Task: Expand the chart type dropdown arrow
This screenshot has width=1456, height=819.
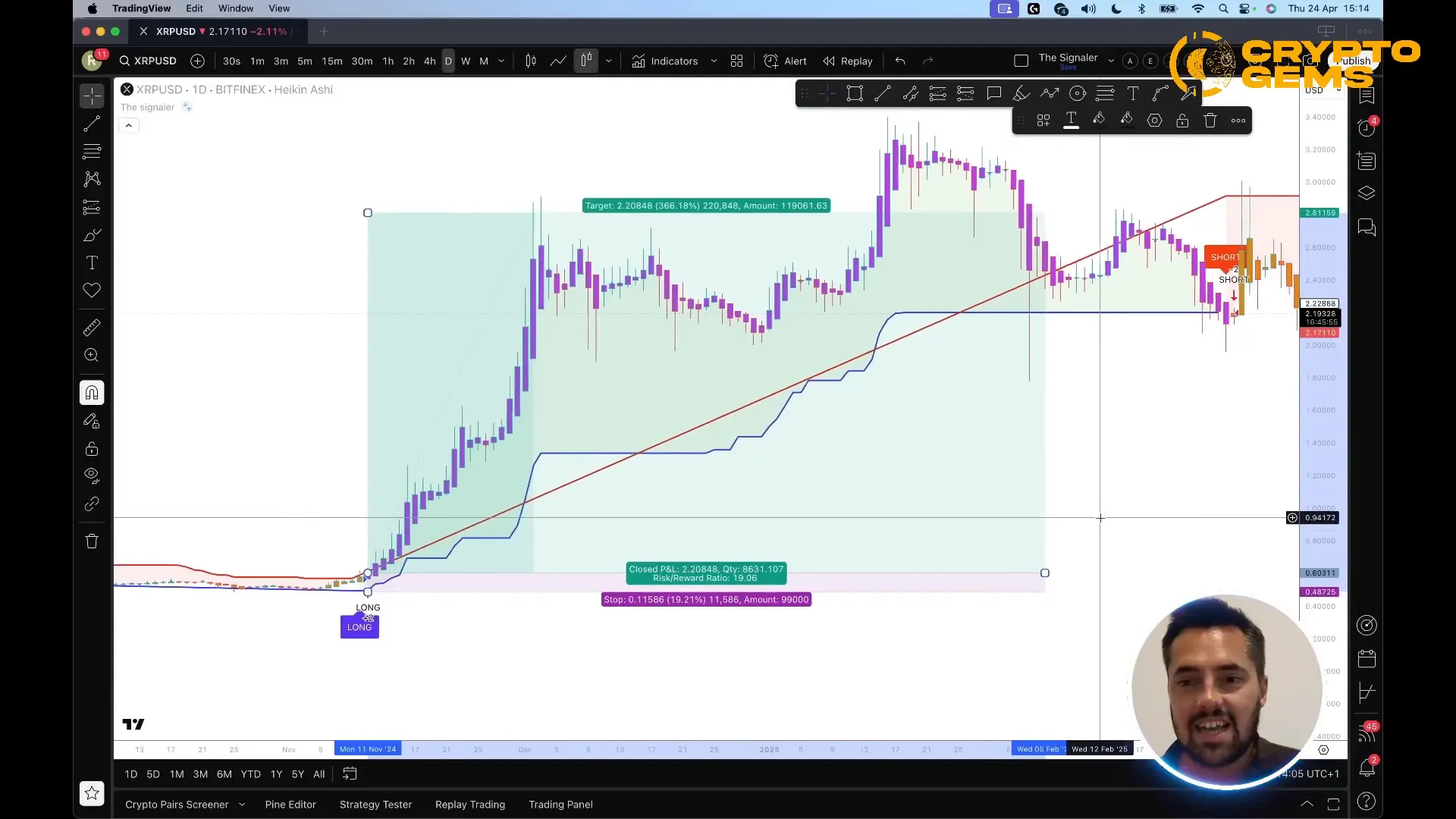Action: (x=608, y=61)
